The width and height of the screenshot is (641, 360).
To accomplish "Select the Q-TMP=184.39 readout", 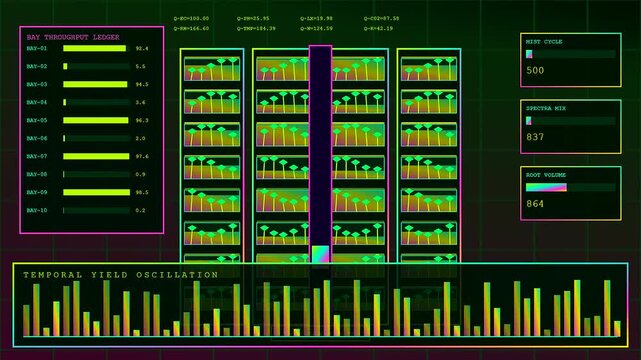I will pos(256,29).
